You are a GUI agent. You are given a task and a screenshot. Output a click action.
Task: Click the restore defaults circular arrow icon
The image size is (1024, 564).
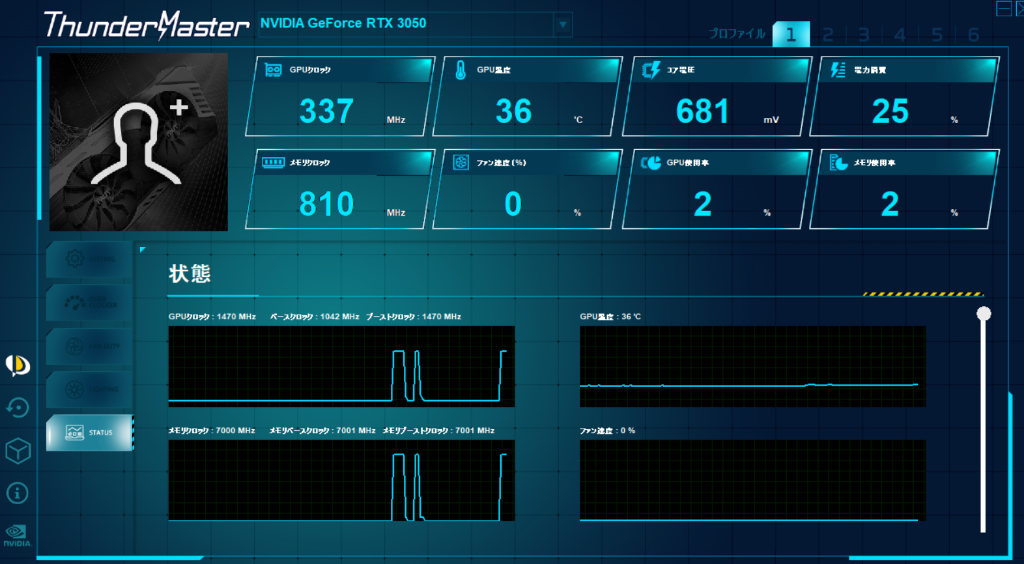pyautogui.click(x=17, y=408)
